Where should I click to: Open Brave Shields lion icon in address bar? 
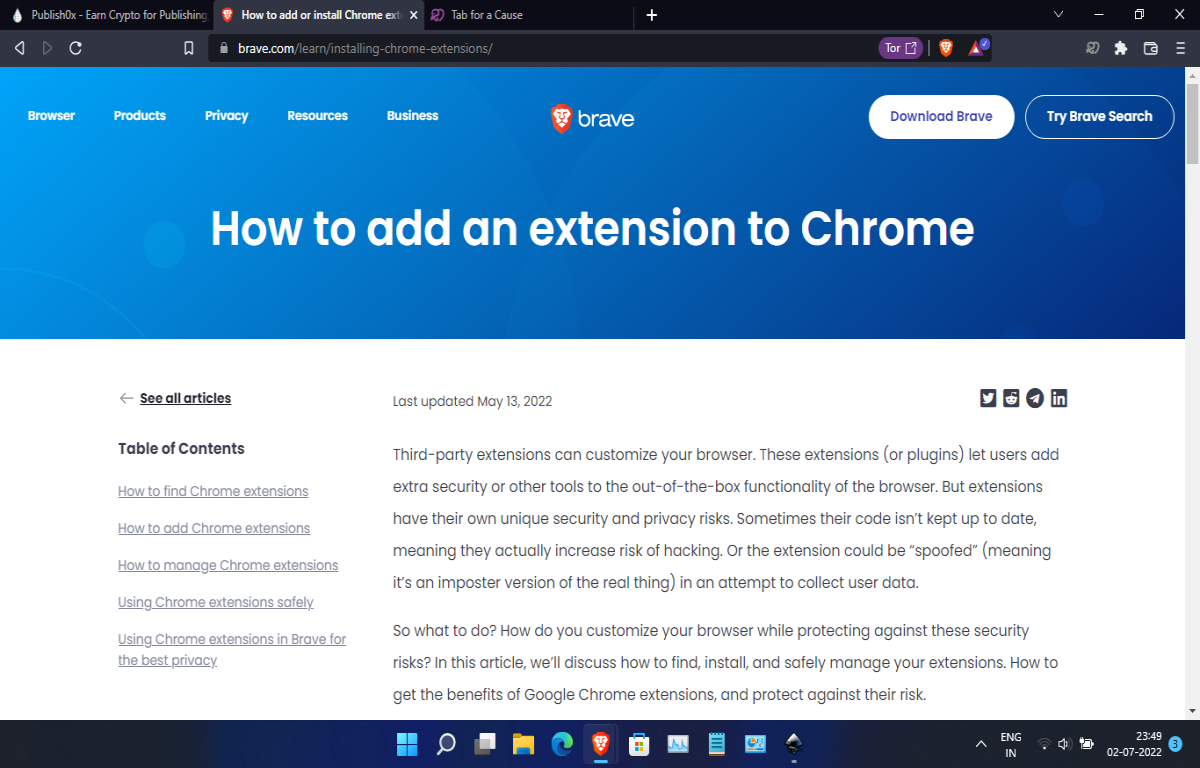946,48
